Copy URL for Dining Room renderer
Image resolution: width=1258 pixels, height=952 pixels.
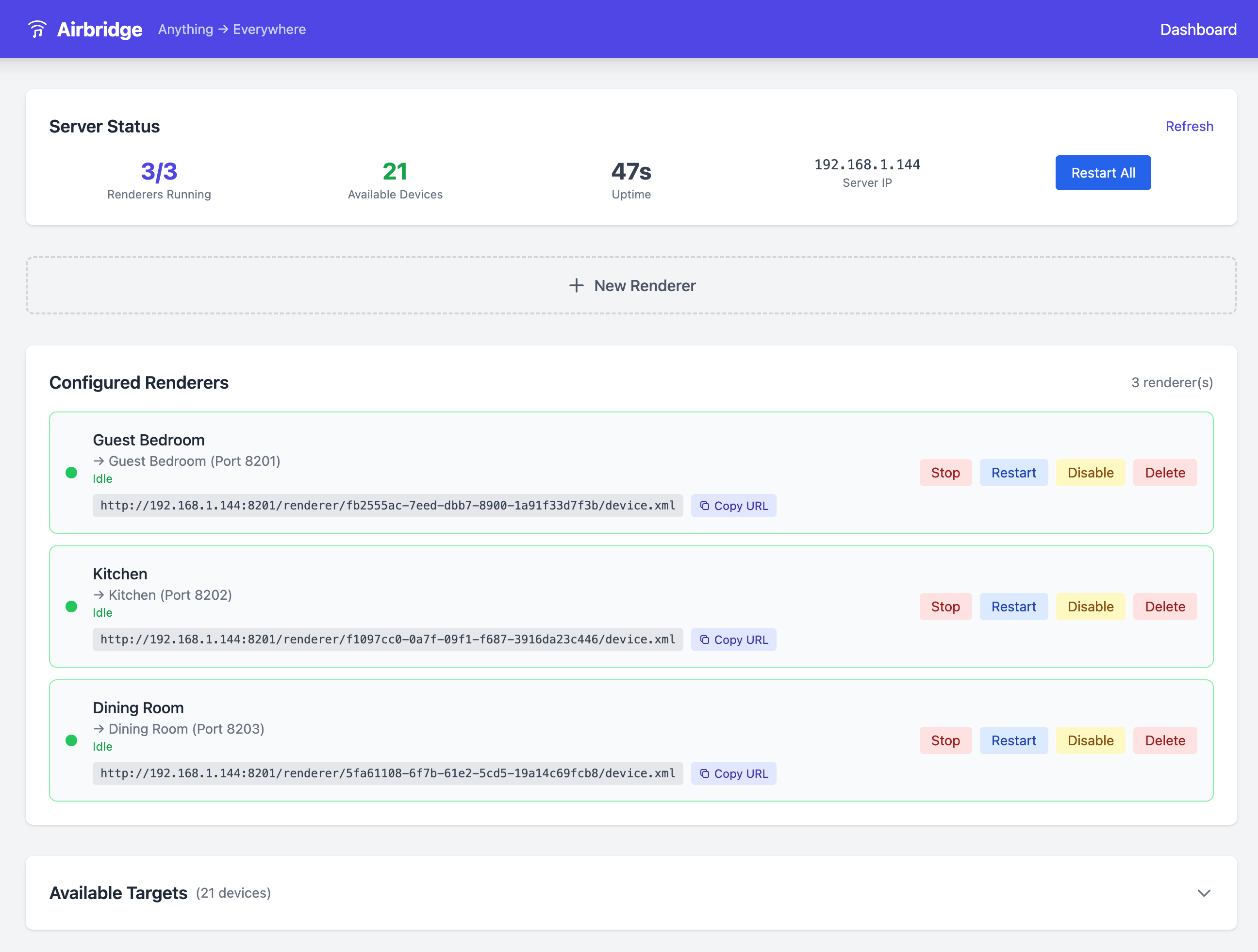(x=733, y=773)
